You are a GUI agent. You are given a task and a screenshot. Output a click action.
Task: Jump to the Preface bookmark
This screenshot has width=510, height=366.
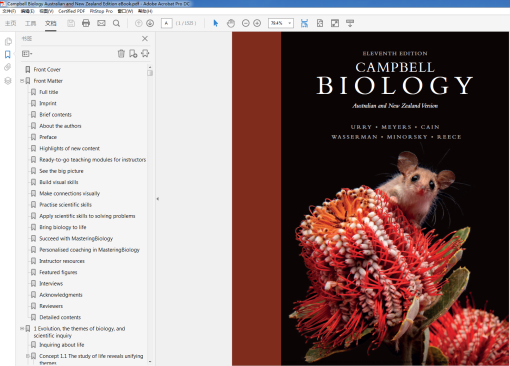(48, 137)
